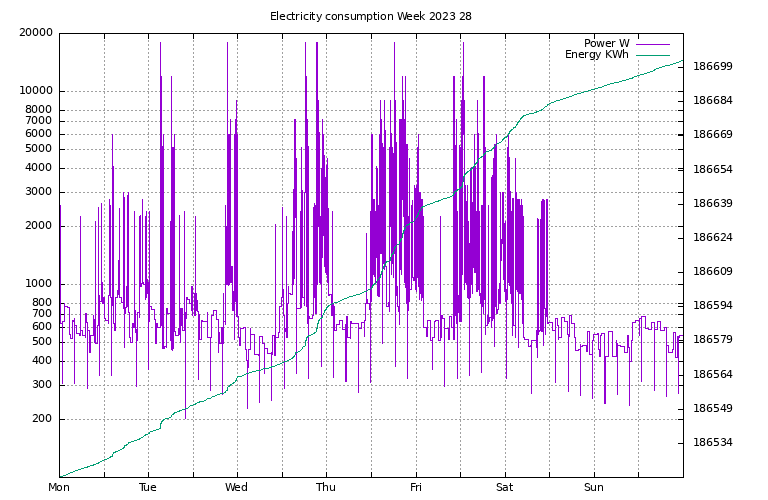Screen dimensions: 768x500
Task: Click the purple Power W legend line sample
Action: (653, 44)
